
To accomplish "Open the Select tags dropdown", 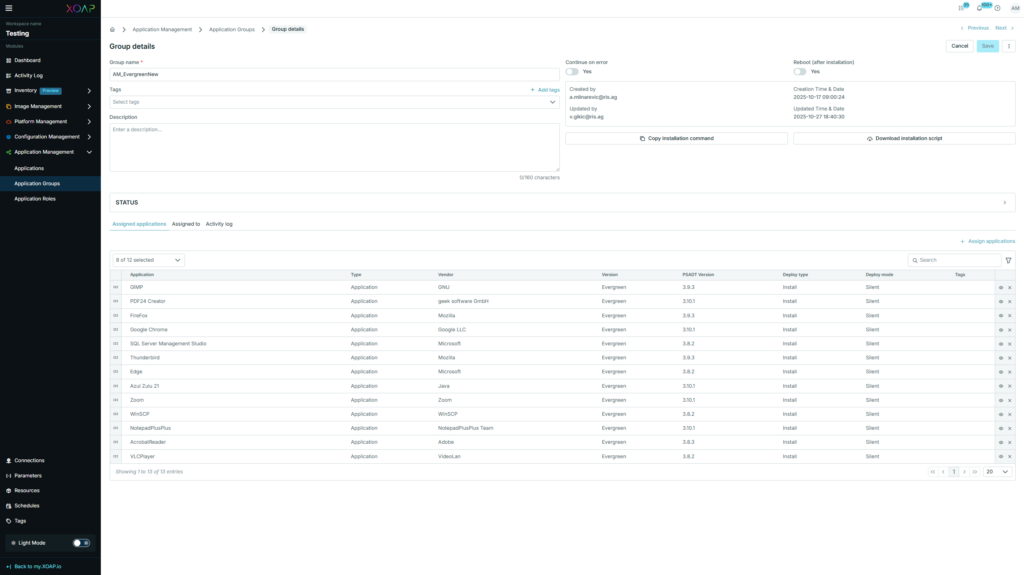I will (x=334, y=102).
